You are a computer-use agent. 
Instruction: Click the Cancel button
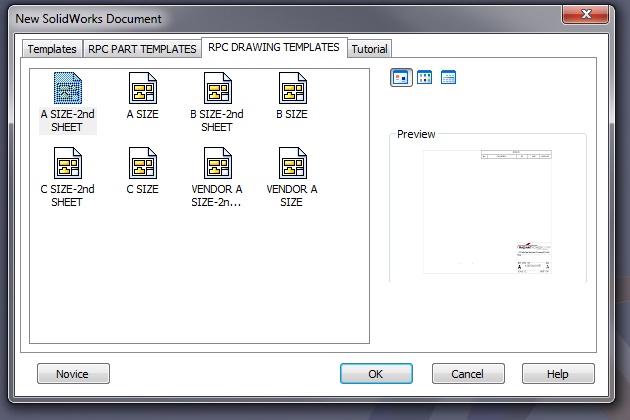468,374
